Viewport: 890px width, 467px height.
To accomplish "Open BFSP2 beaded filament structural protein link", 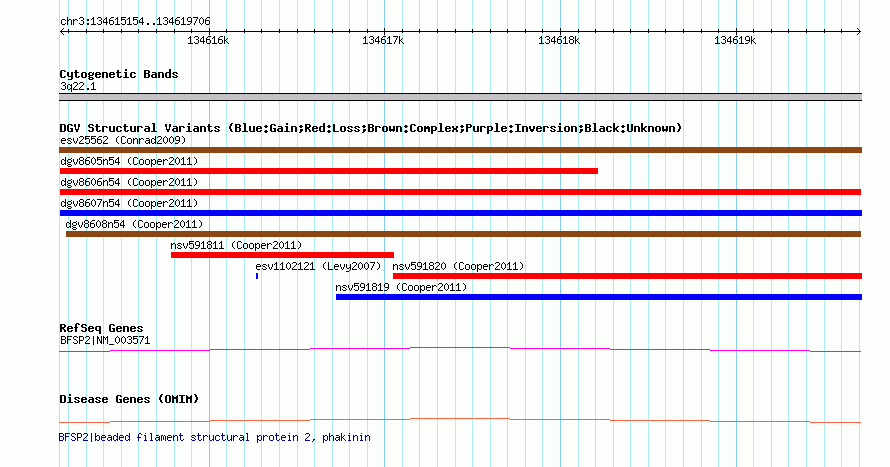I will [x=215, y=437].
